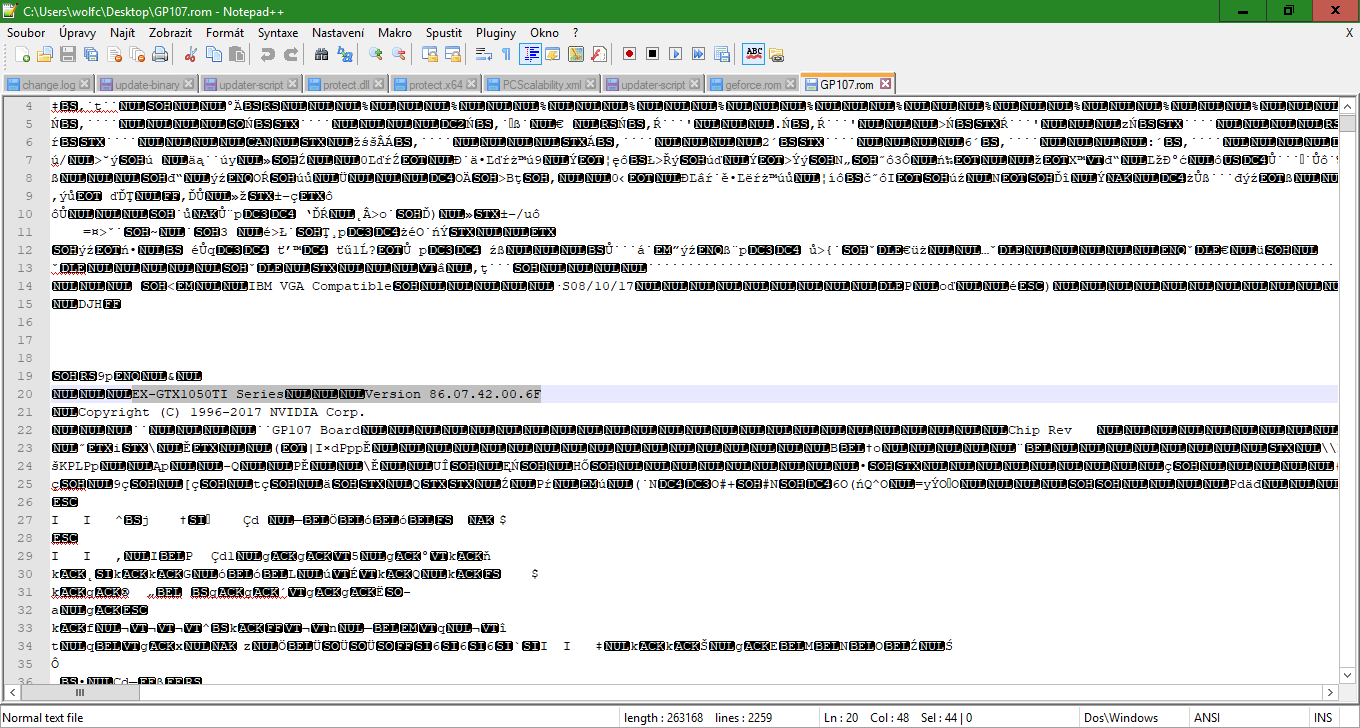Click the INS insert mode indicator
The width and height of the screenshot is (1360, 728).
[x=1323, y=717]
